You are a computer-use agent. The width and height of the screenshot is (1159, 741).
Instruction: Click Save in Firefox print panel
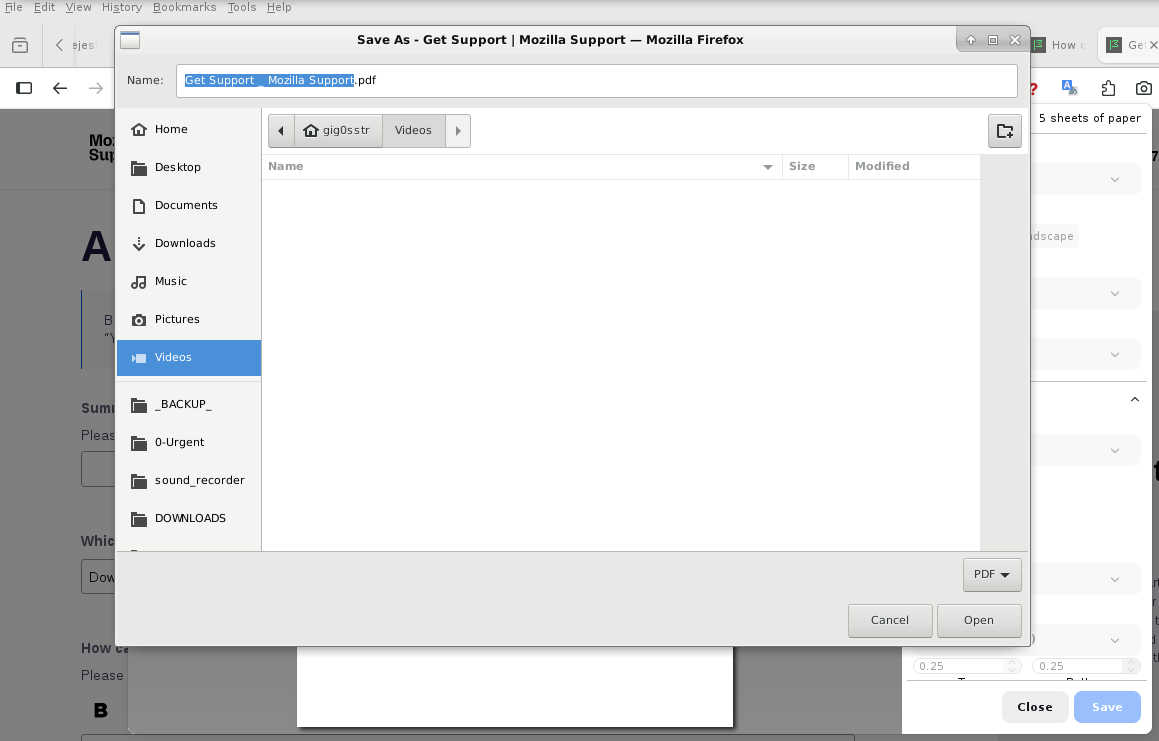pos(1107,707)
